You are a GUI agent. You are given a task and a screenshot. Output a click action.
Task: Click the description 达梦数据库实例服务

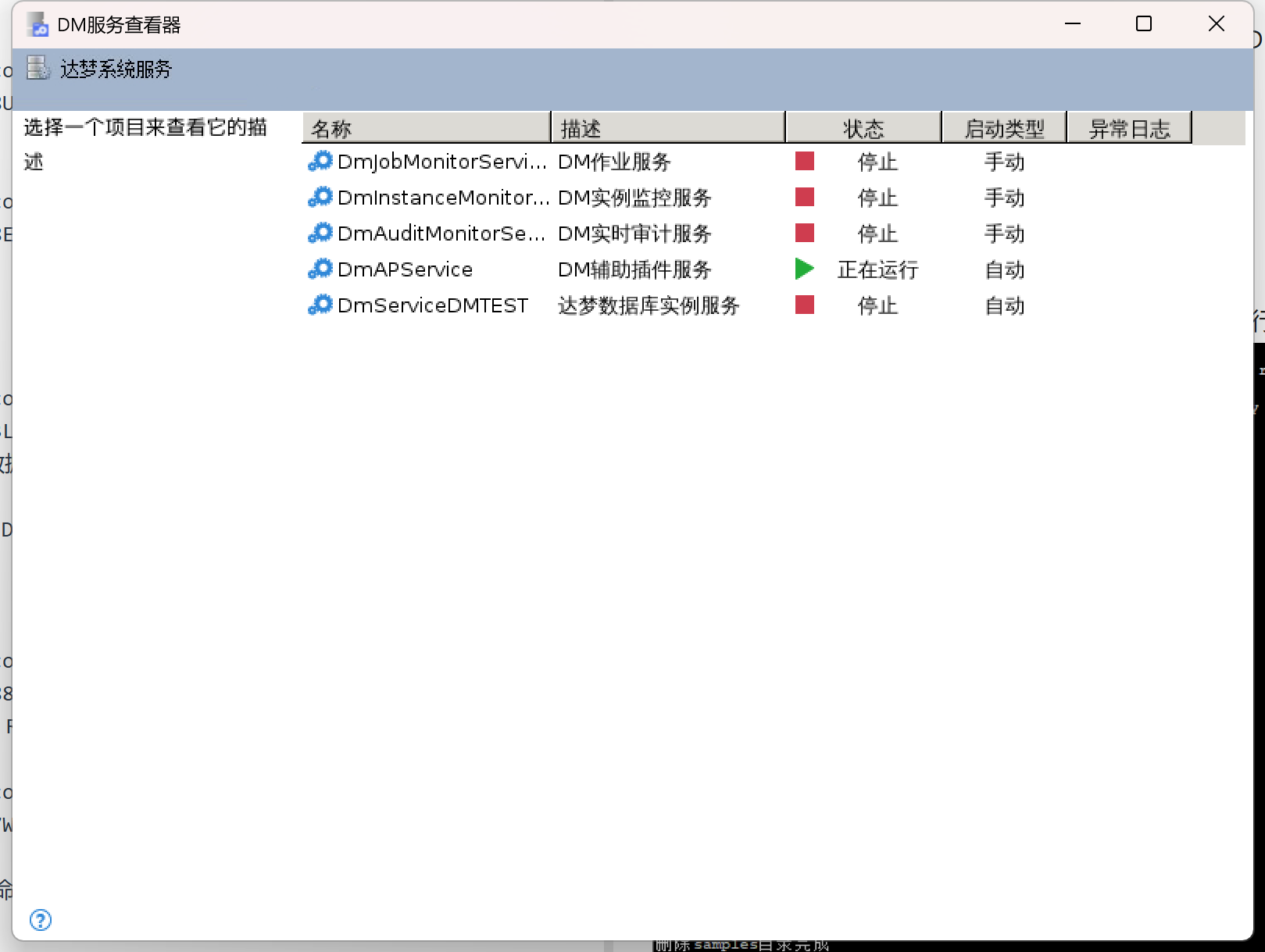649,305
